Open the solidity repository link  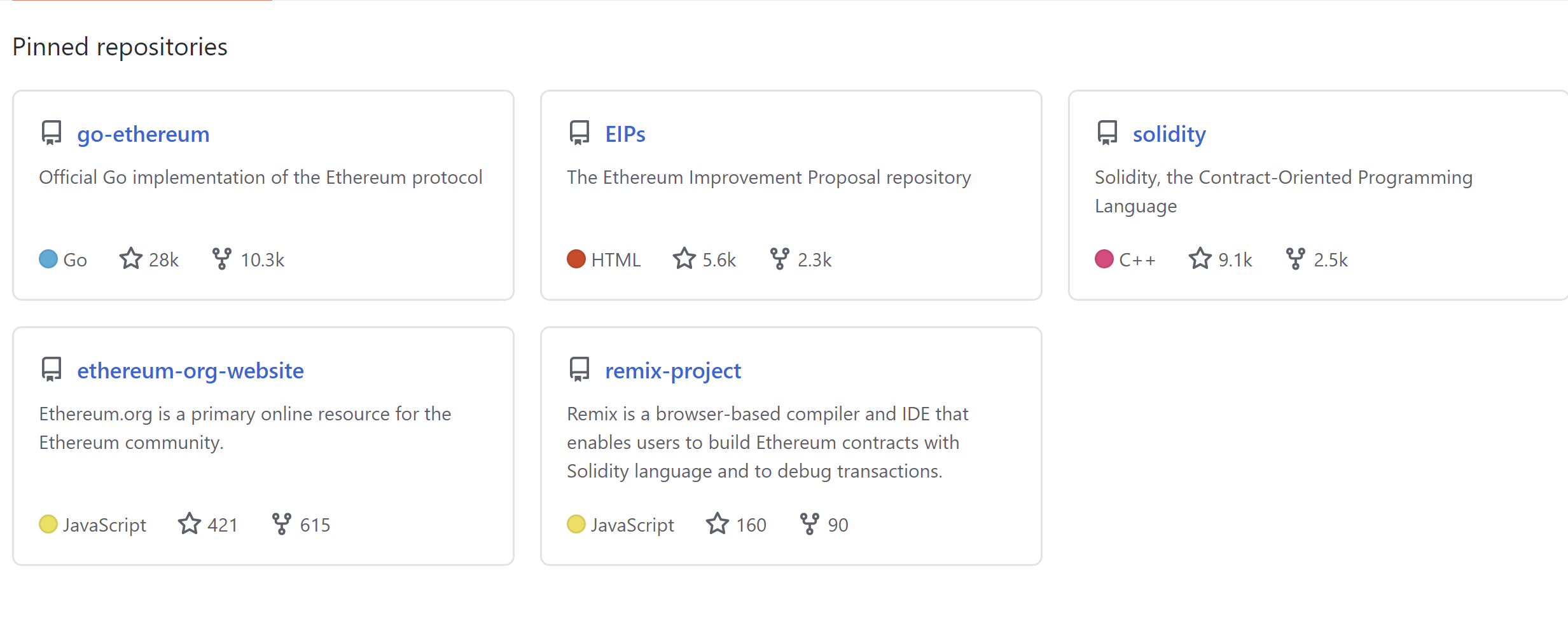(x=1169, y=134)
